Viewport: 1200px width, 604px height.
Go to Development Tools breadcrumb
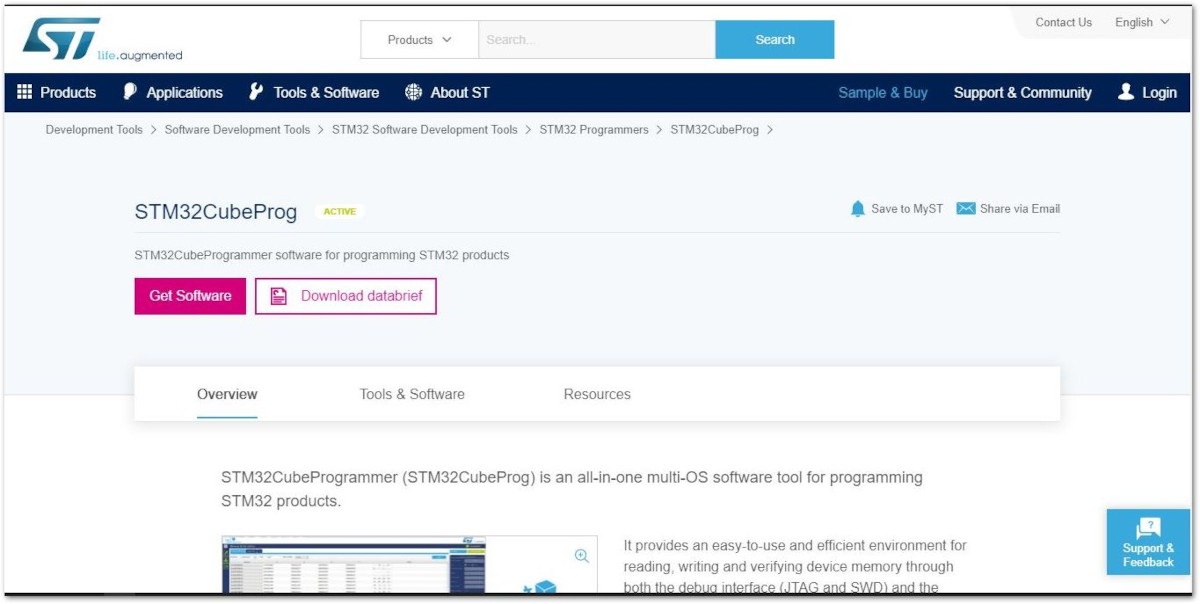point(94,130)
